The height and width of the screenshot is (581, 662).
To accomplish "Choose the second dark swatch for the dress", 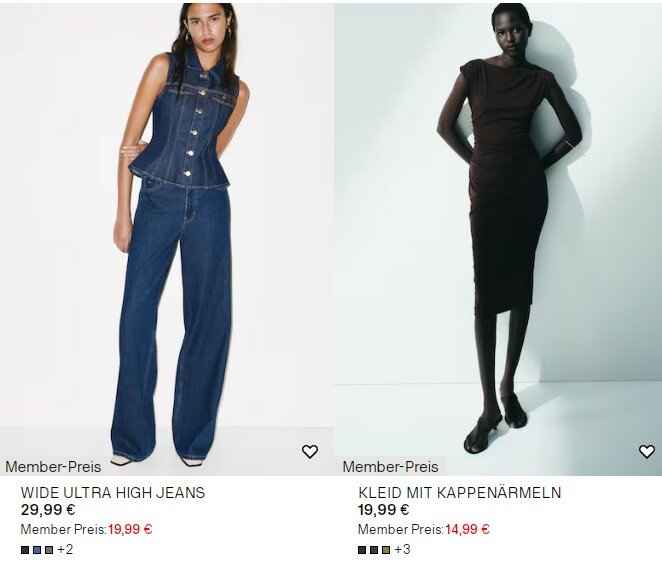I will pyautogui.click(x=374, y=550).
